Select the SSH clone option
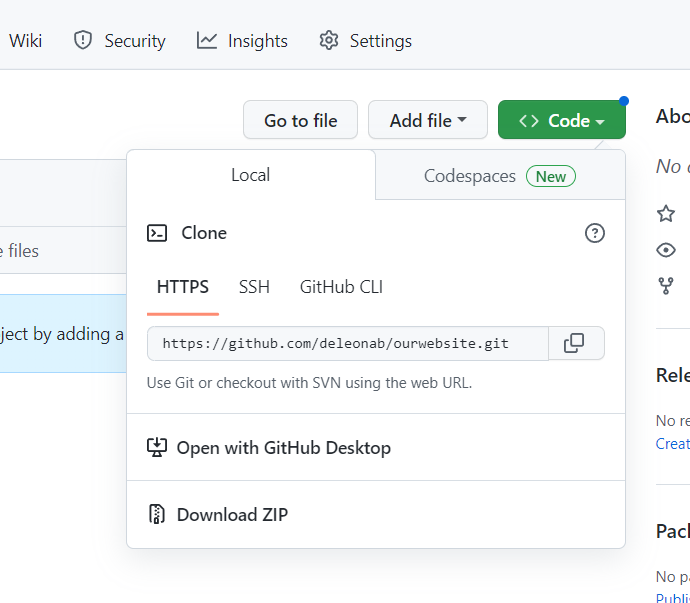 tap(254, 287)
